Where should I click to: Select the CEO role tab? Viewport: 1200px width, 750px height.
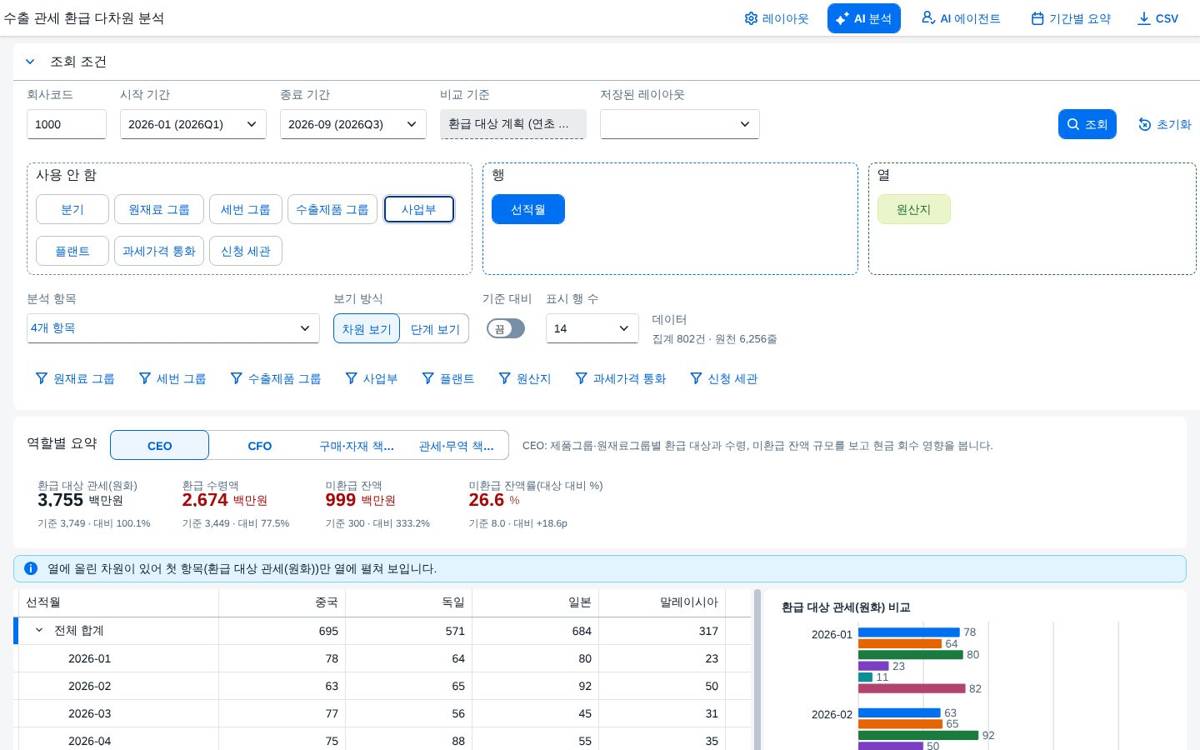pyautogui.click(x=160, y=446)
